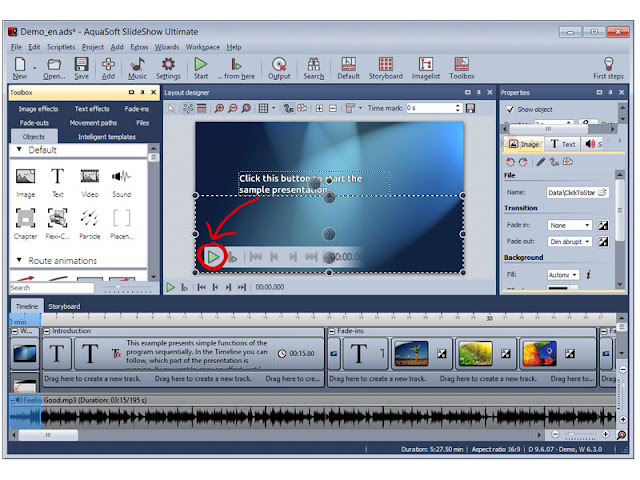This screenshot has width=640, height=480.
Task: Expand the Route animations group
Action: pos(19,260)
